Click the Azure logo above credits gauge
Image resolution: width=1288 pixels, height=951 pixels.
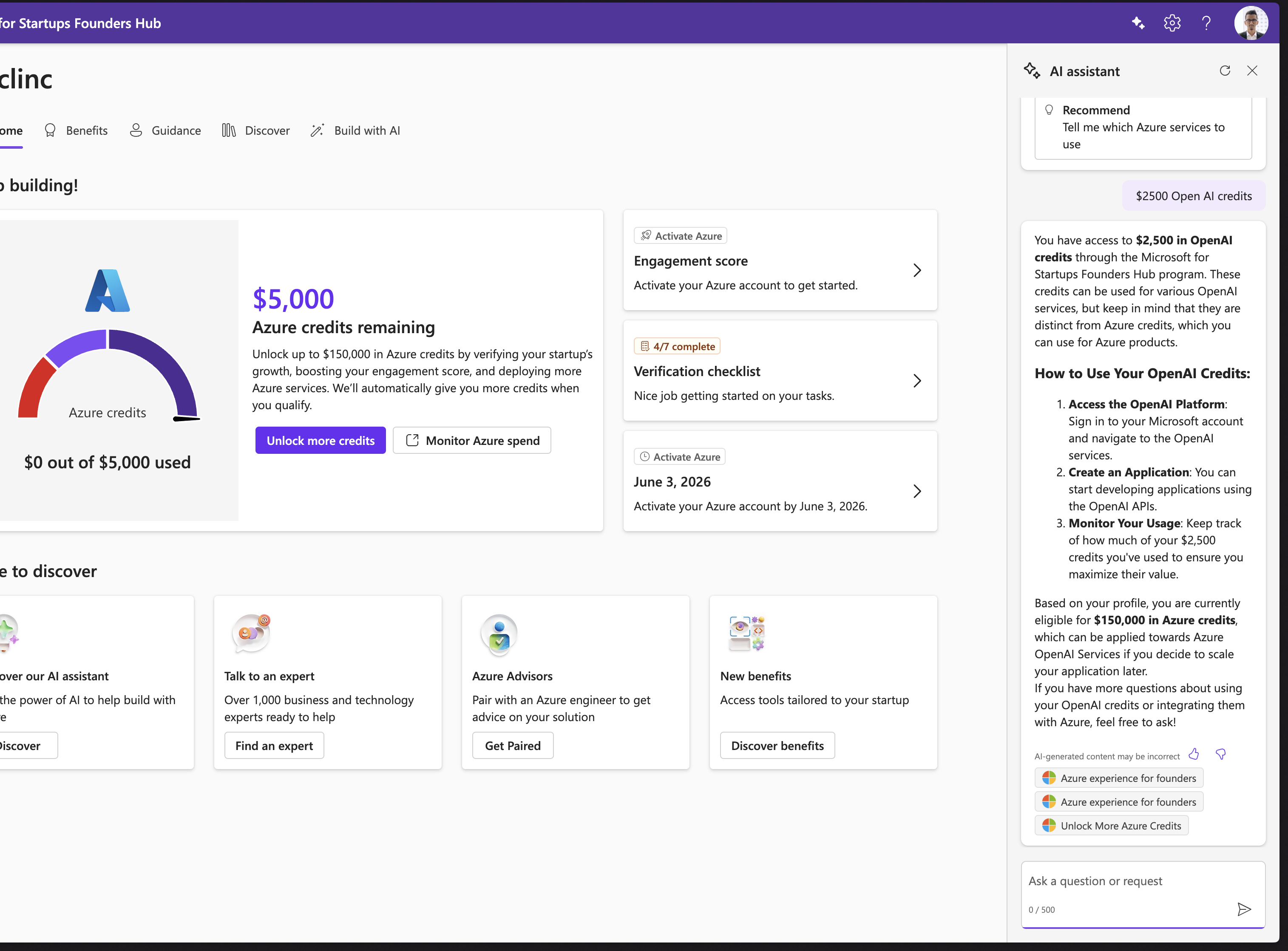(108, 291)
